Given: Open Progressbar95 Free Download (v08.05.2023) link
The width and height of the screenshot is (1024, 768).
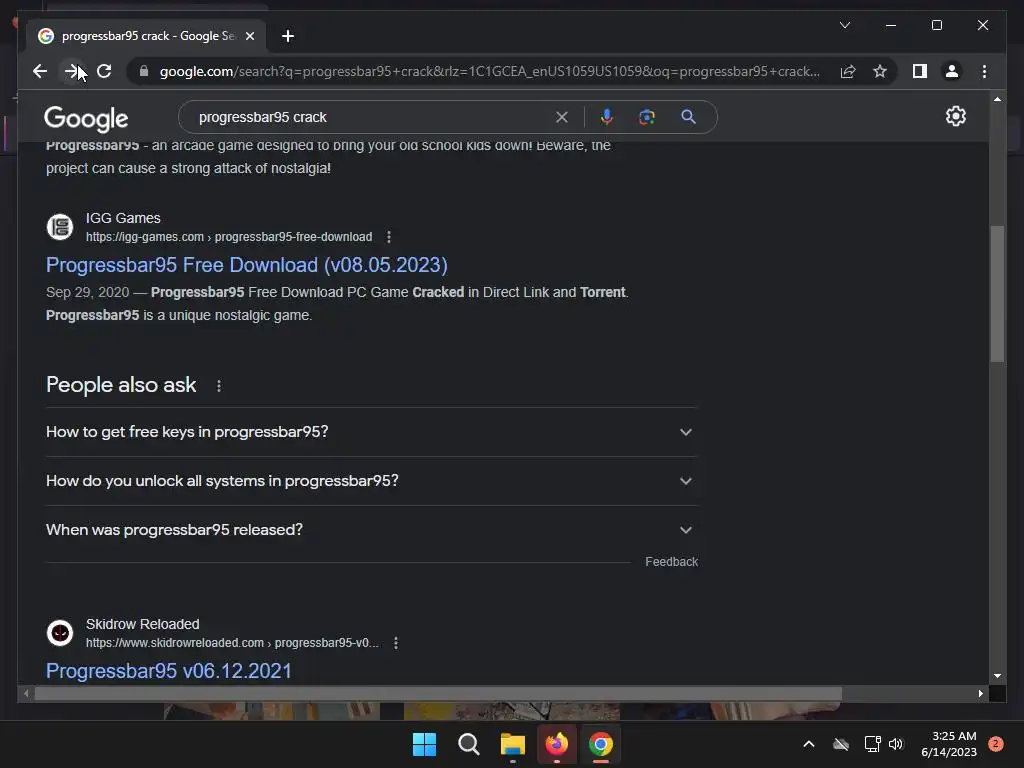Looking at the screenshot, I should [247, 264].
